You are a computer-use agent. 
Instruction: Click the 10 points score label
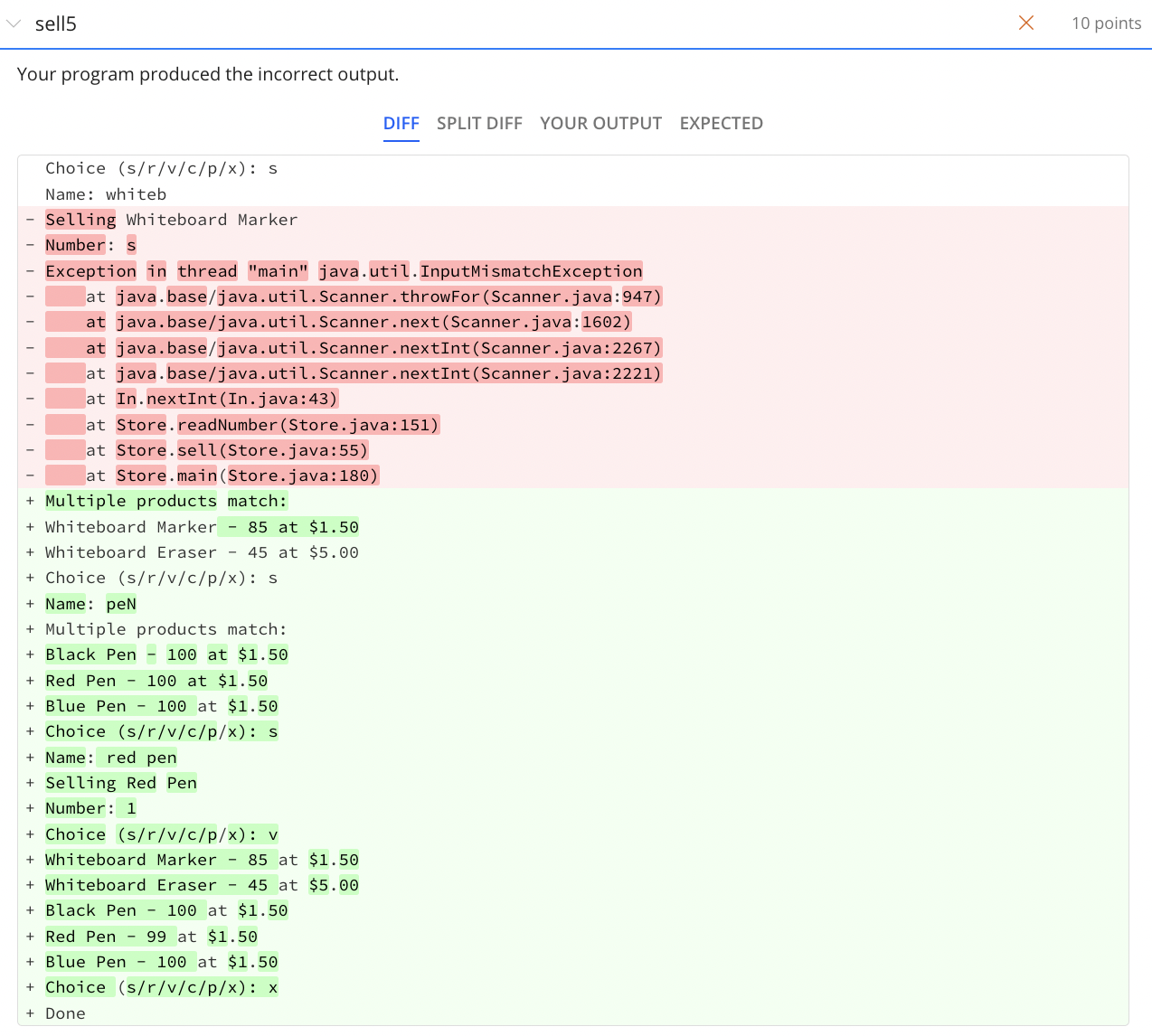tap(1106, 23)
